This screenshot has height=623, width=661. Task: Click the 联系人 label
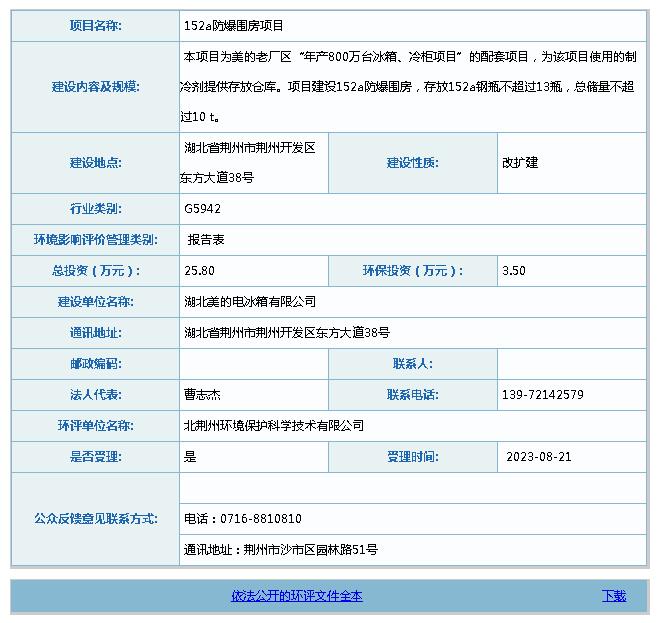(x=413, y=364)
